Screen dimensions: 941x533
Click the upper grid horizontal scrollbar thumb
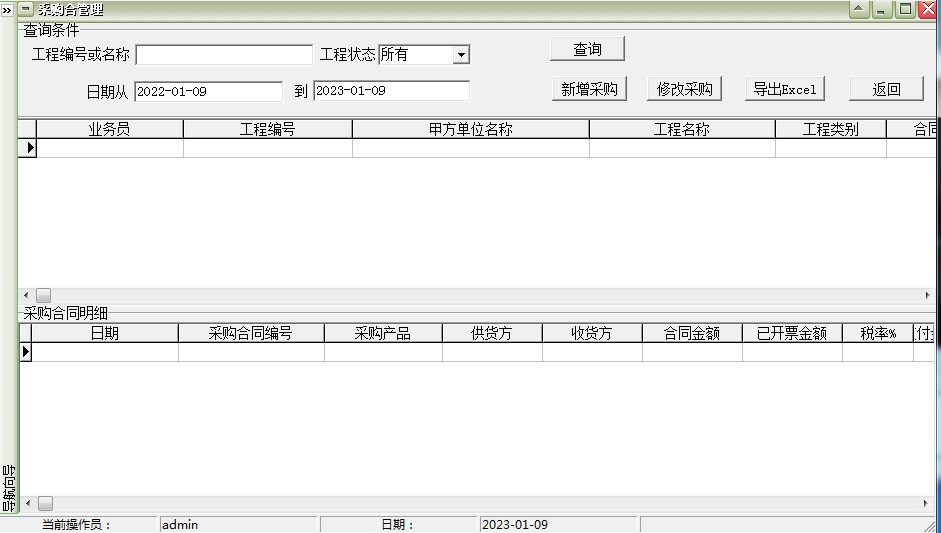click(43, 295)
